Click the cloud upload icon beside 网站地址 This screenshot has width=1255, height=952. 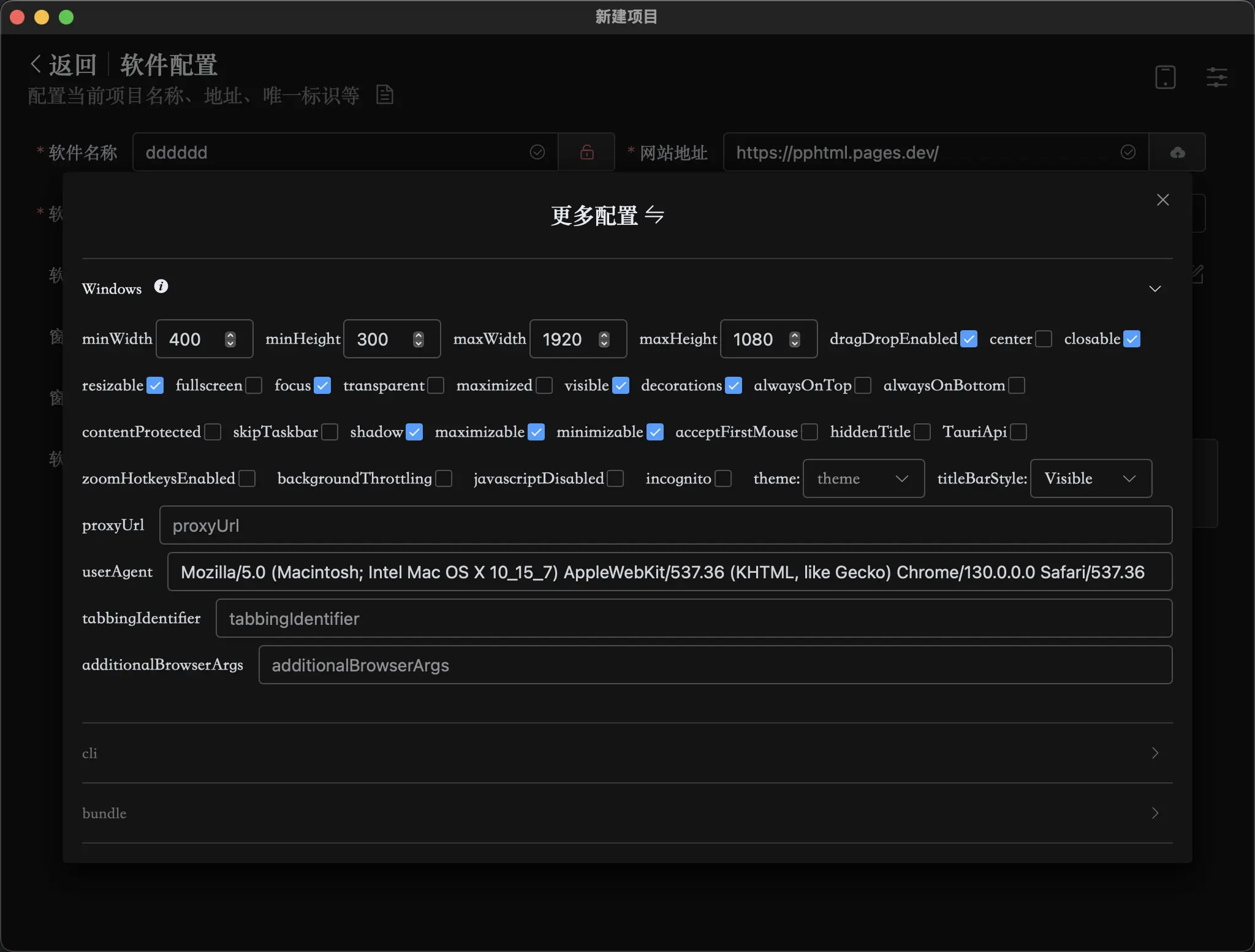tap(1177, 152)
